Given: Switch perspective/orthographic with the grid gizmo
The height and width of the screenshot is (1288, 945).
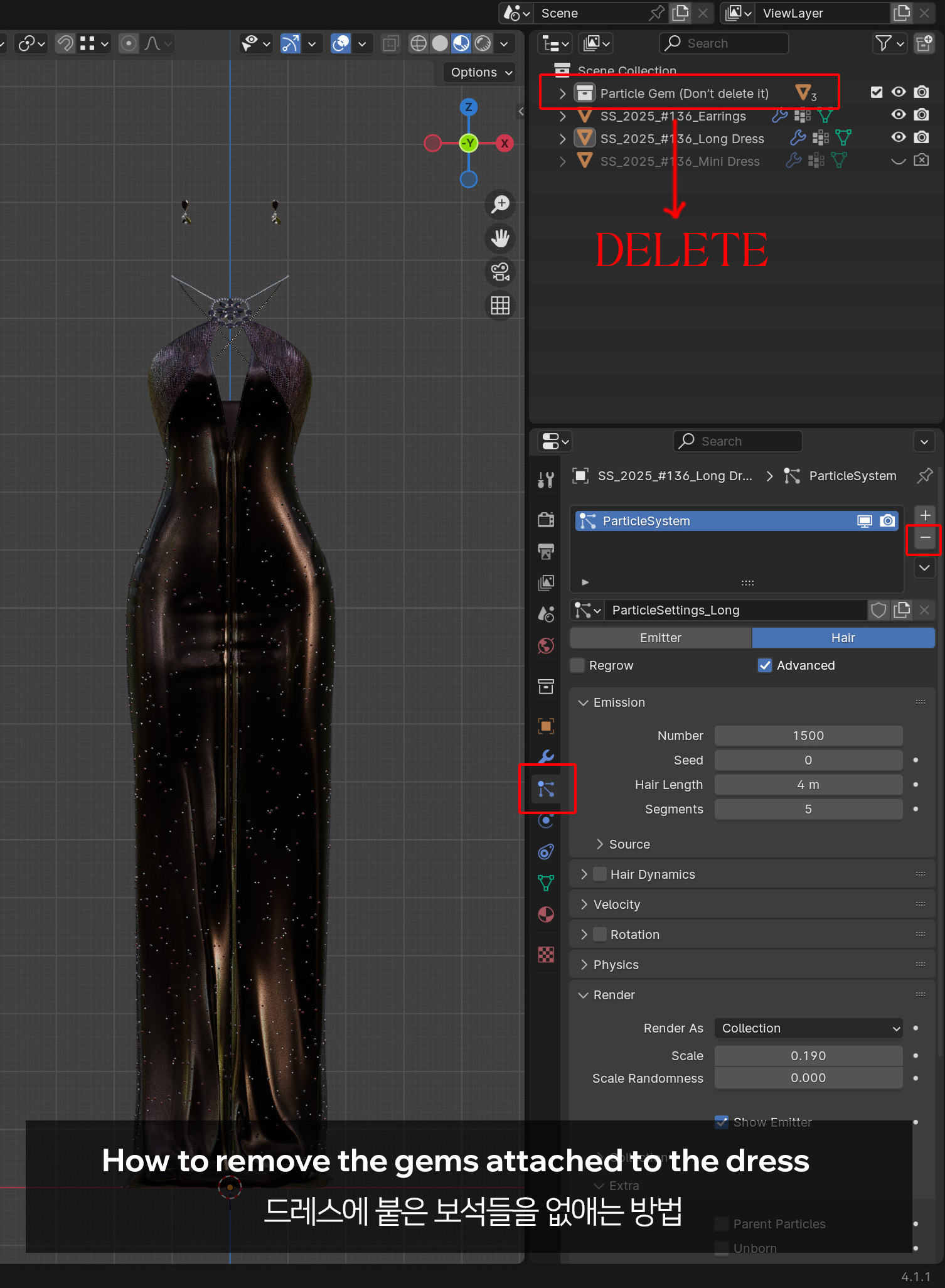Looking at the screenshot, I should (500, 306).
